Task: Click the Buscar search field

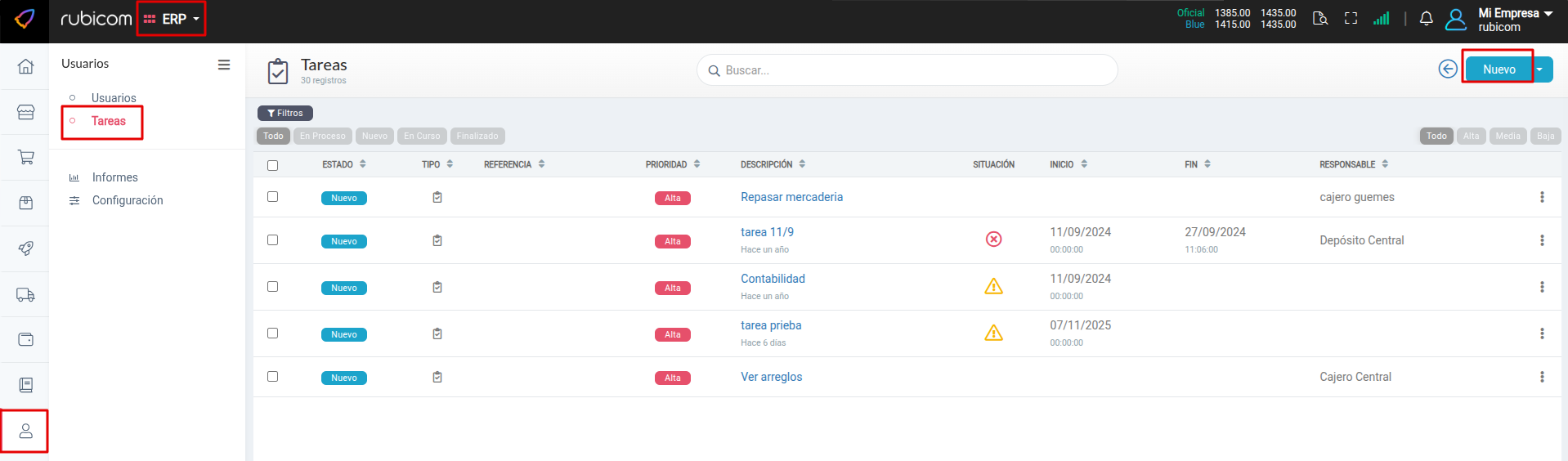Action: click(907, 70)
